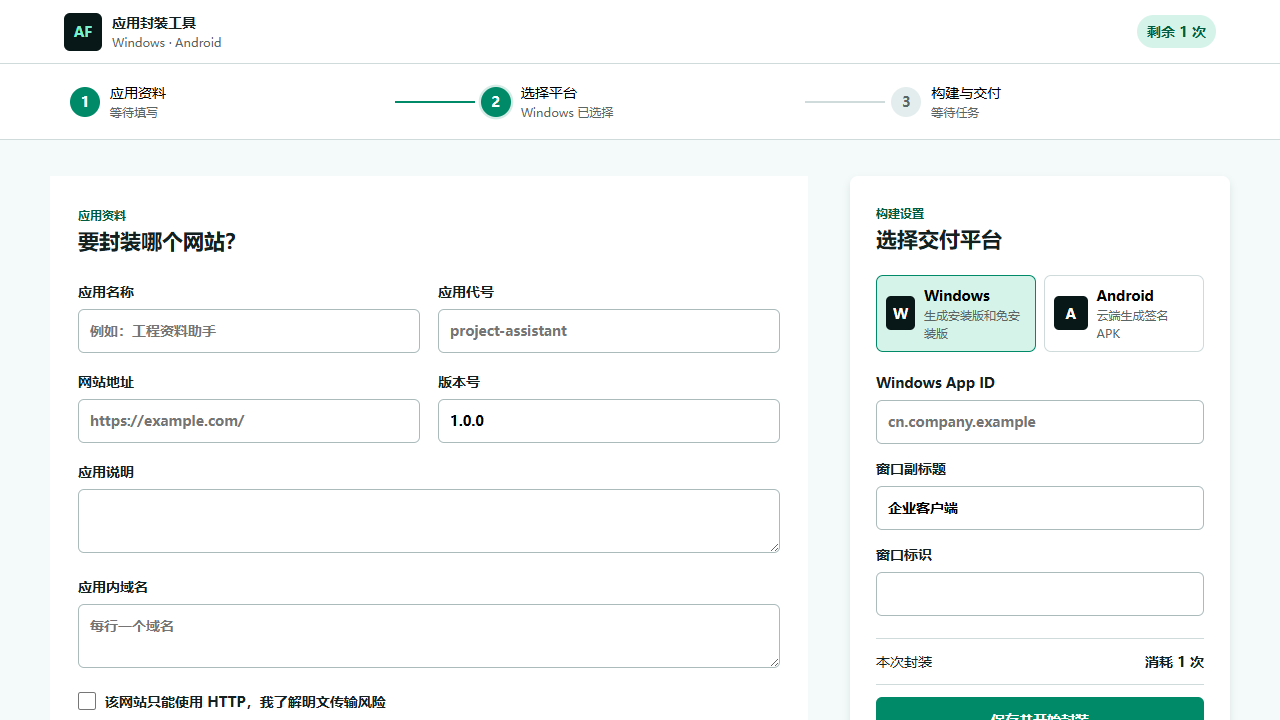Click the Windows W platform icon
This screenshot has height=720, width=1280.
tap(900, 313)
